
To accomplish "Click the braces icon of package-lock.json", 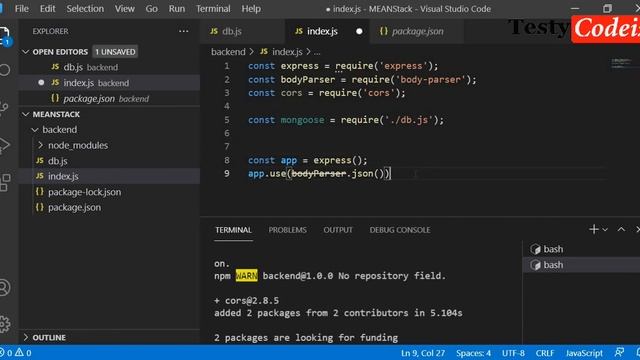I will pyautogui.click(x=40, y=192).
